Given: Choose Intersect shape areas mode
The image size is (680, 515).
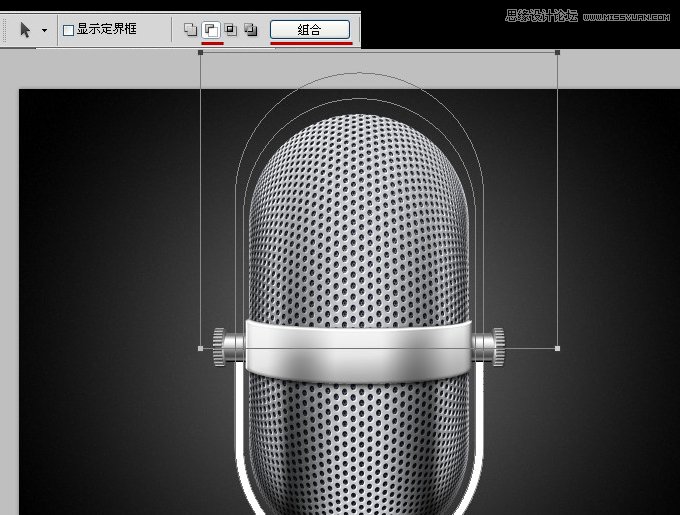Looking at the screenshot, I should [231, 29].
